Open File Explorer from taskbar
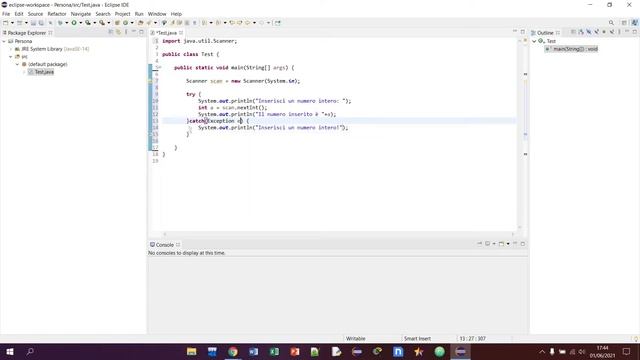 [191, 351]
